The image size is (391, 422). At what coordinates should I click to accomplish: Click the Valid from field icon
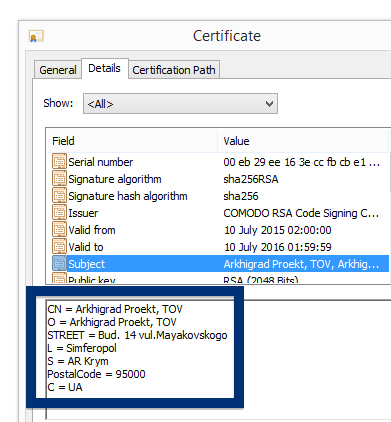click(59, 230)
